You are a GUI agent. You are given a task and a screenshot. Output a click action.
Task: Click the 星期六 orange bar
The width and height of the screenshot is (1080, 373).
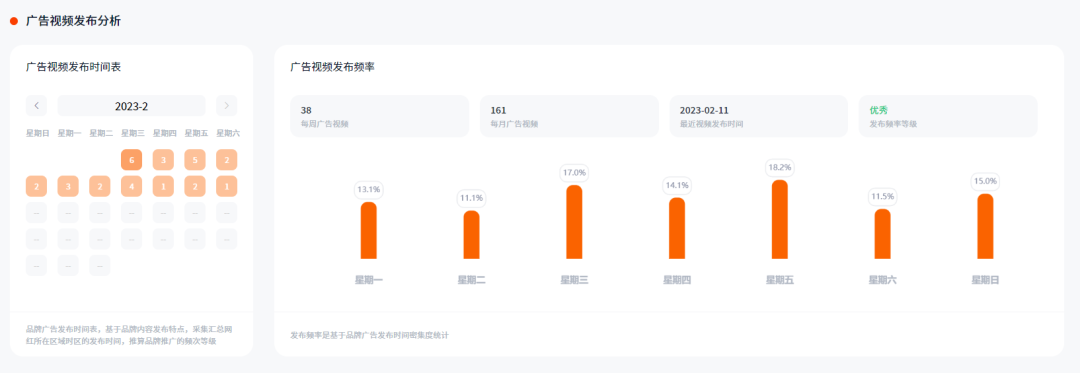click(x=882, y=234)
